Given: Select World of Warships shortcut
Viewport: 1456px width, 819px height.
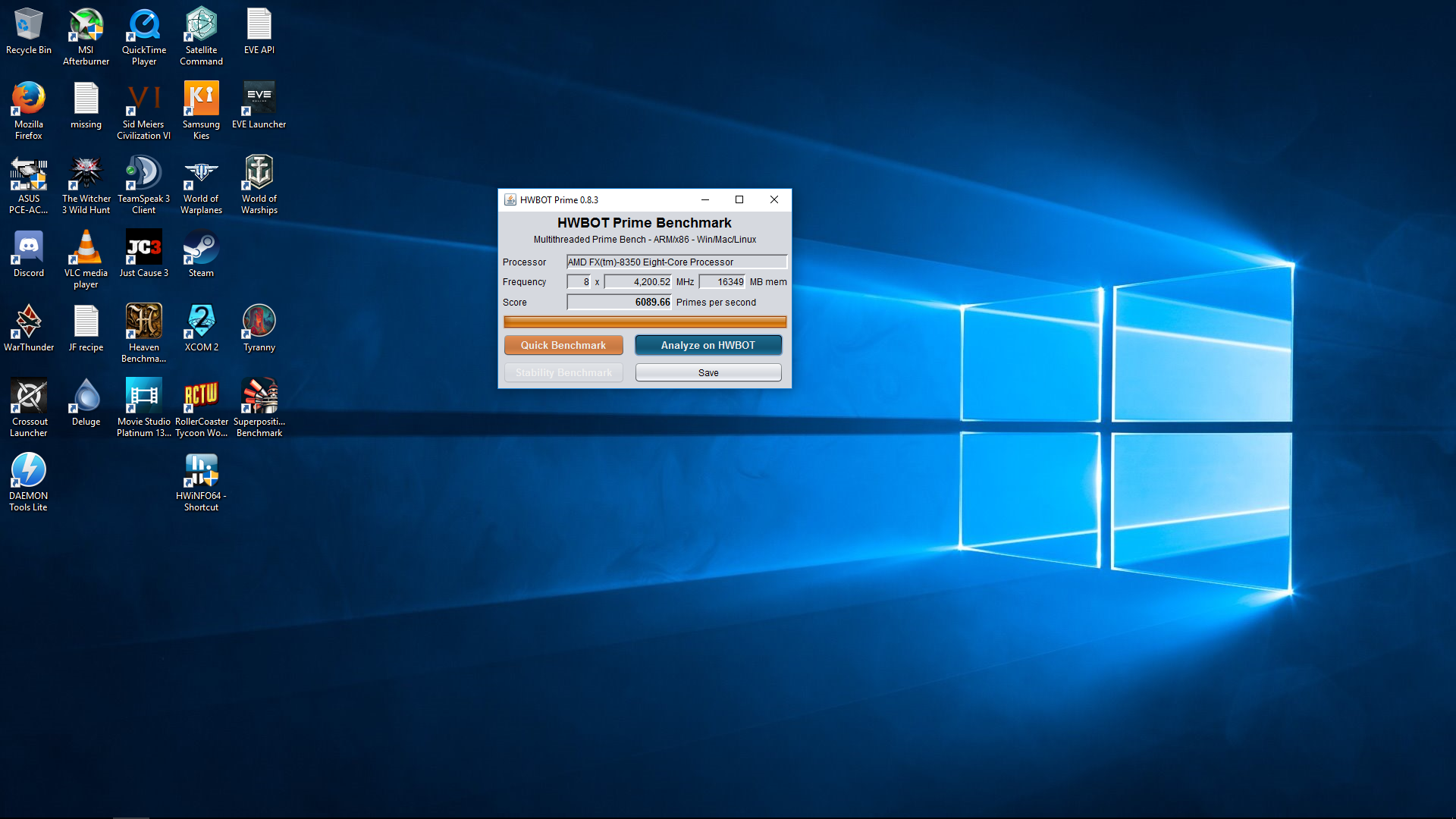Looking at the screenshot, I should click(259, 185).
